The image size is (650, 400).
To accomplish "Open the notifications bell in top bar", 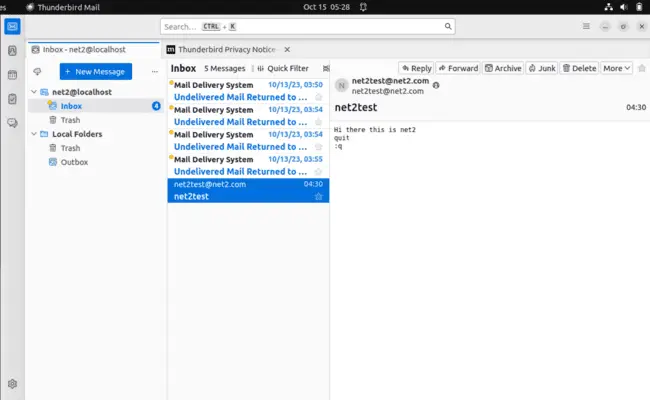I will [x=363, y=7].
